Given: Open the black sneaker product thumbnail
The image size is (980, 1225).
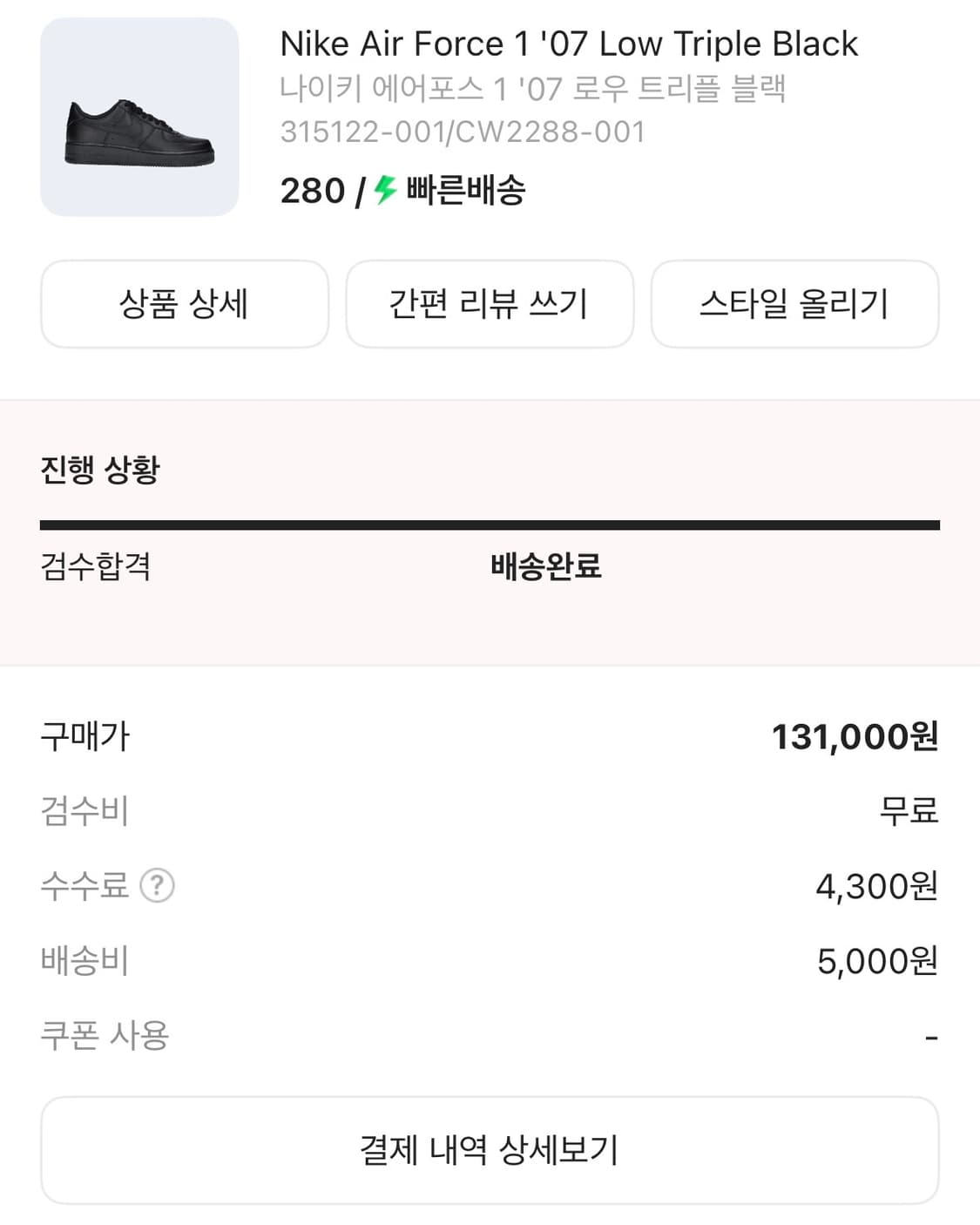Looking at the screenshot, I should 139,117.
